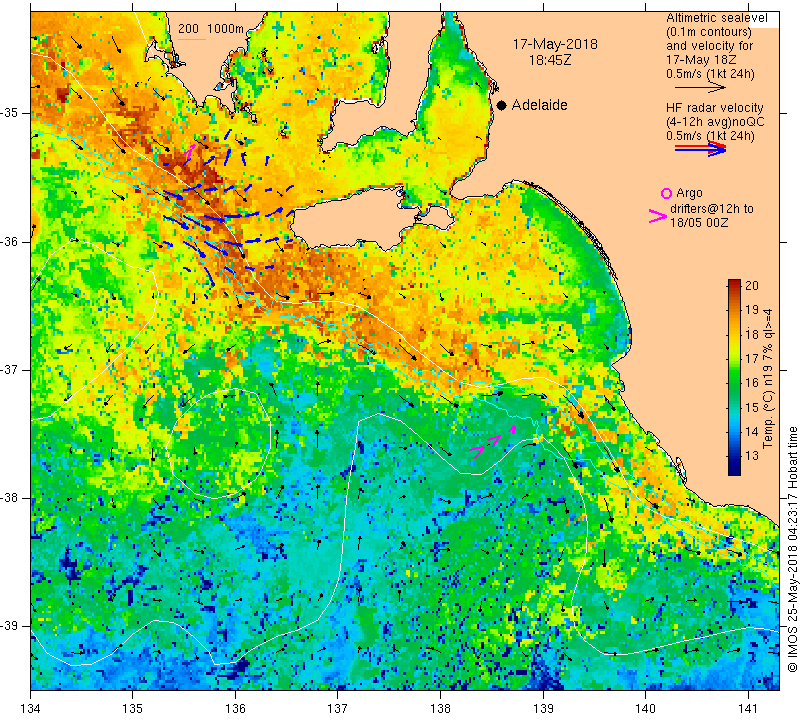Click the '17-May-2018' image date text

click(x=555, y=44)
